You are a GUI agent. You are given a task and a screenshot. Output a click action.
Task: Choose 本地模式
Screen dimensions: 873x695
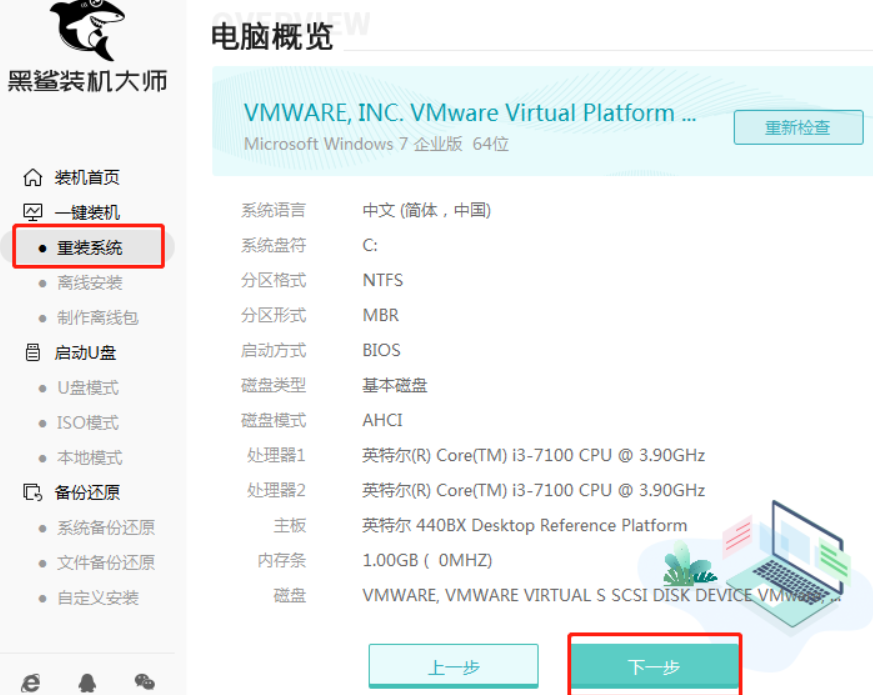point(90,458)
